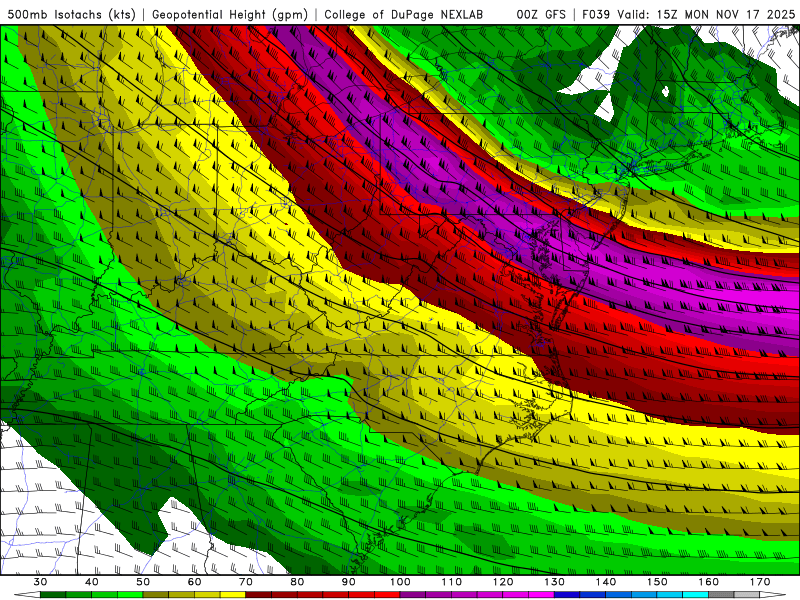Select the darkest green swatch starting at 30
Image resolution: width=800 pixels, height=600 pixels.
pyautogui.click(x=53, y=595)
